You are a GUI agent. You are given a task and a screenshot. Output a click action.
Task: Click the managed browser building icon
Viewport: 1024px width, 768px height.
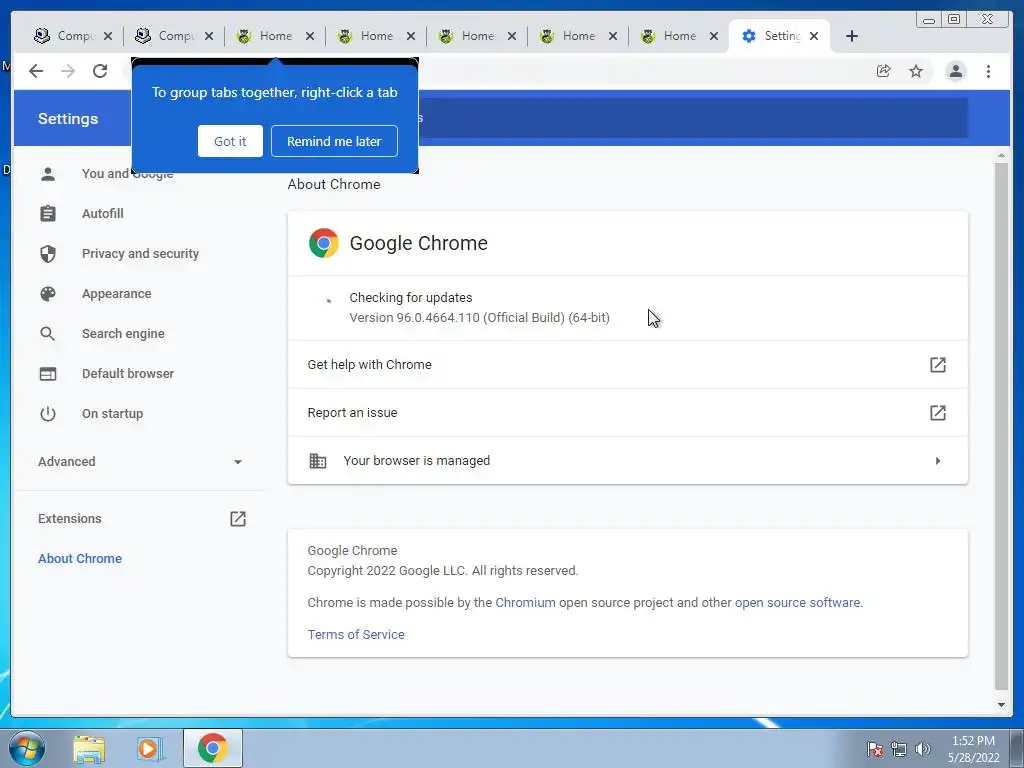317,460
